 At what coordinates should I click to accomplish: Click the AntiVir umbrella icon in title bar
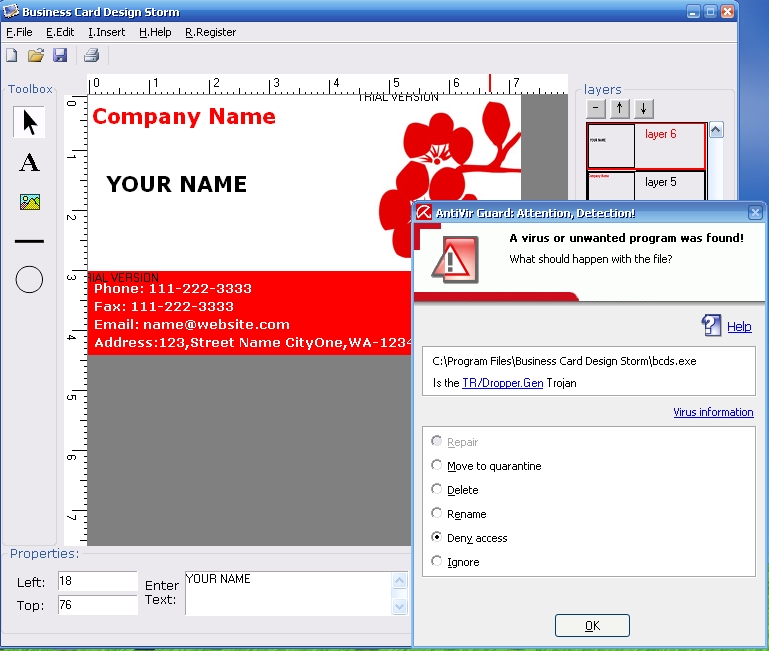[424, 212]
